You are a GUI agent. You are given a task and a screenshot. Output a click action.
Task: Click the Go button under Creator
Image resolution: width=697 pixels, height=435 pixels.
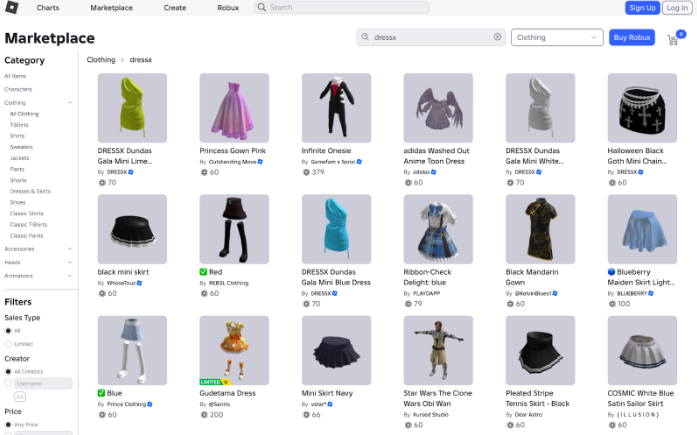pyautogui.click(x=20, y=396)
